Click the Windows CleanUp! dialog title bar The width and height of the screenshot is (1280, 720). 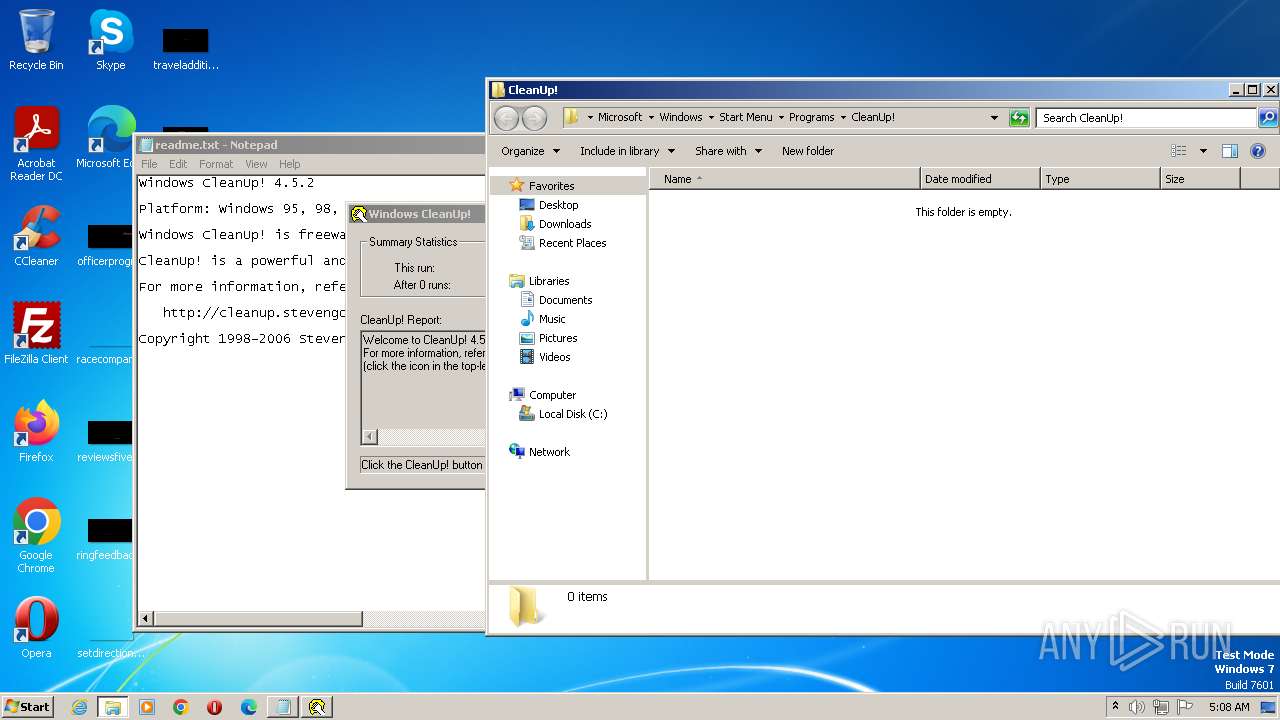(x=416, y=214)
